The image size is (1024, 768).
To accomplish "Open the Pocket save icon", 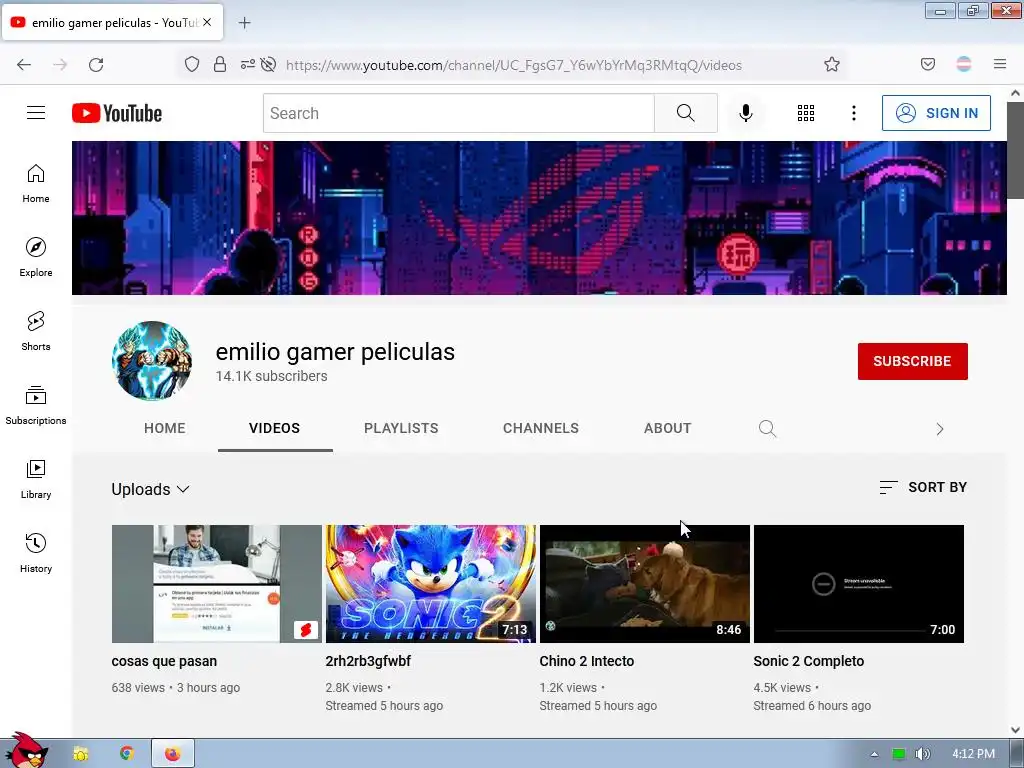I will [928, 64].
